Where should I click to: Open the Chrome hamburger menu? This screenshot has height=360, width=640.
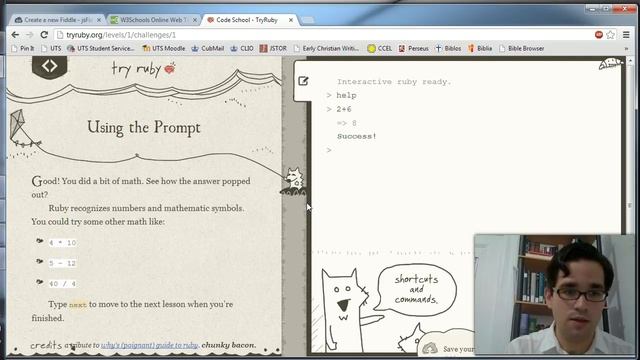point(626,35)
